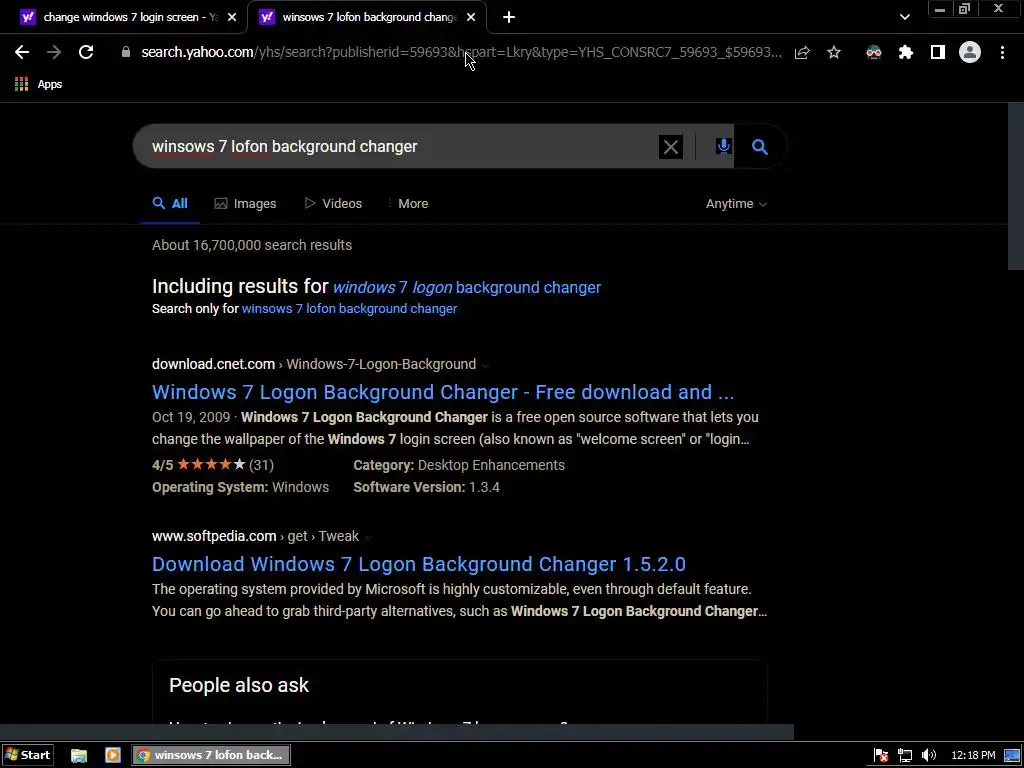Open 'windows 7 logon background changer' corrected link
Viewport: 1024px width, 768px height.
click(467, 287)
